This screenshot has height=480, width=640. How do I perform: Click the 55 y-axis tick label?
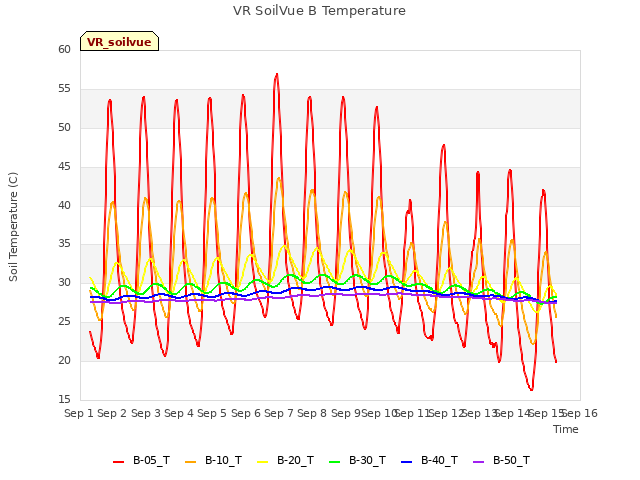tap(64, 89)
